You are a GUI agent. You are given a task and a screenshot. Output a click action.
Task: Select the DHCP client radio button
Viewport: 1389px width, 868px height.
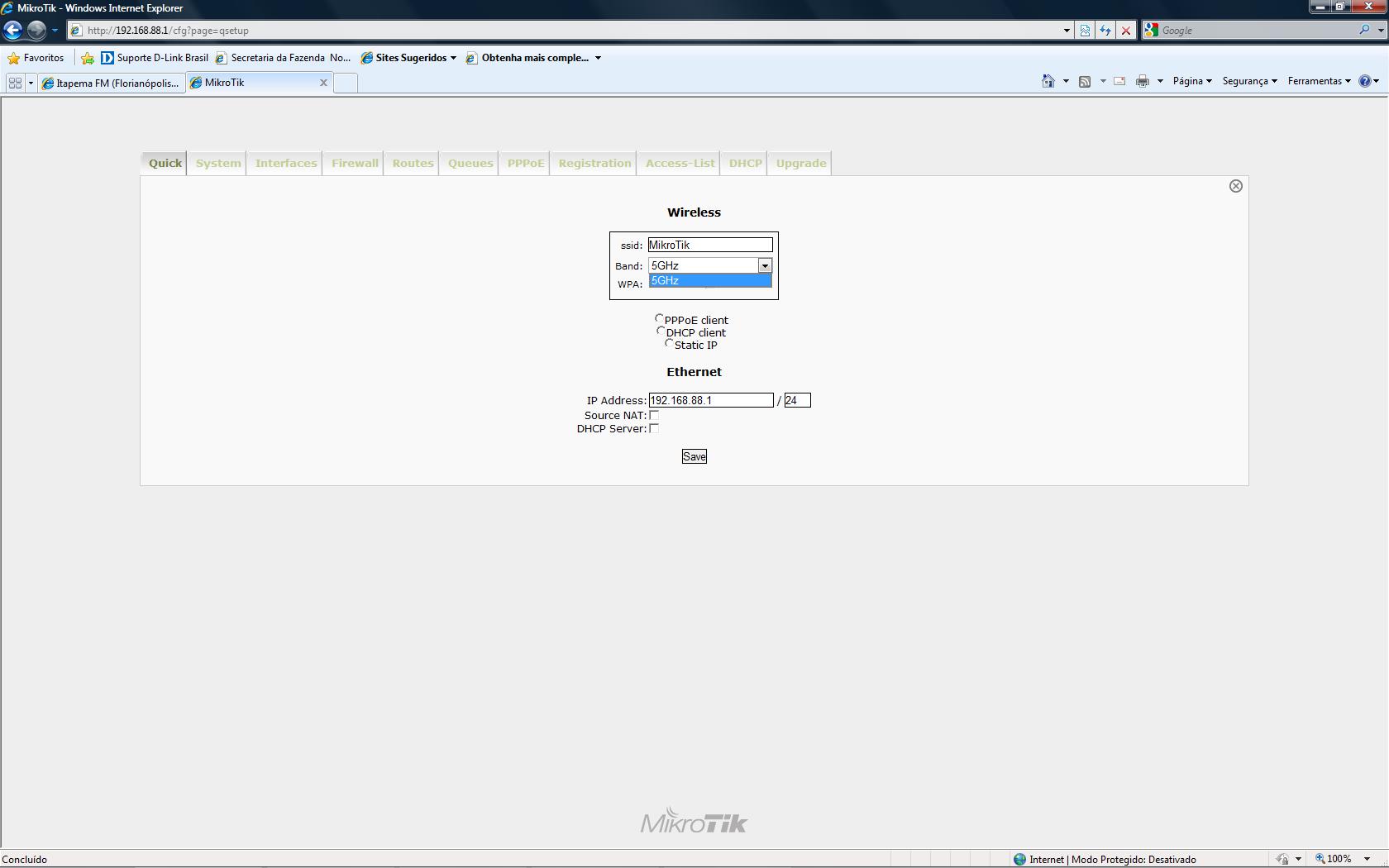coord(661,331)
